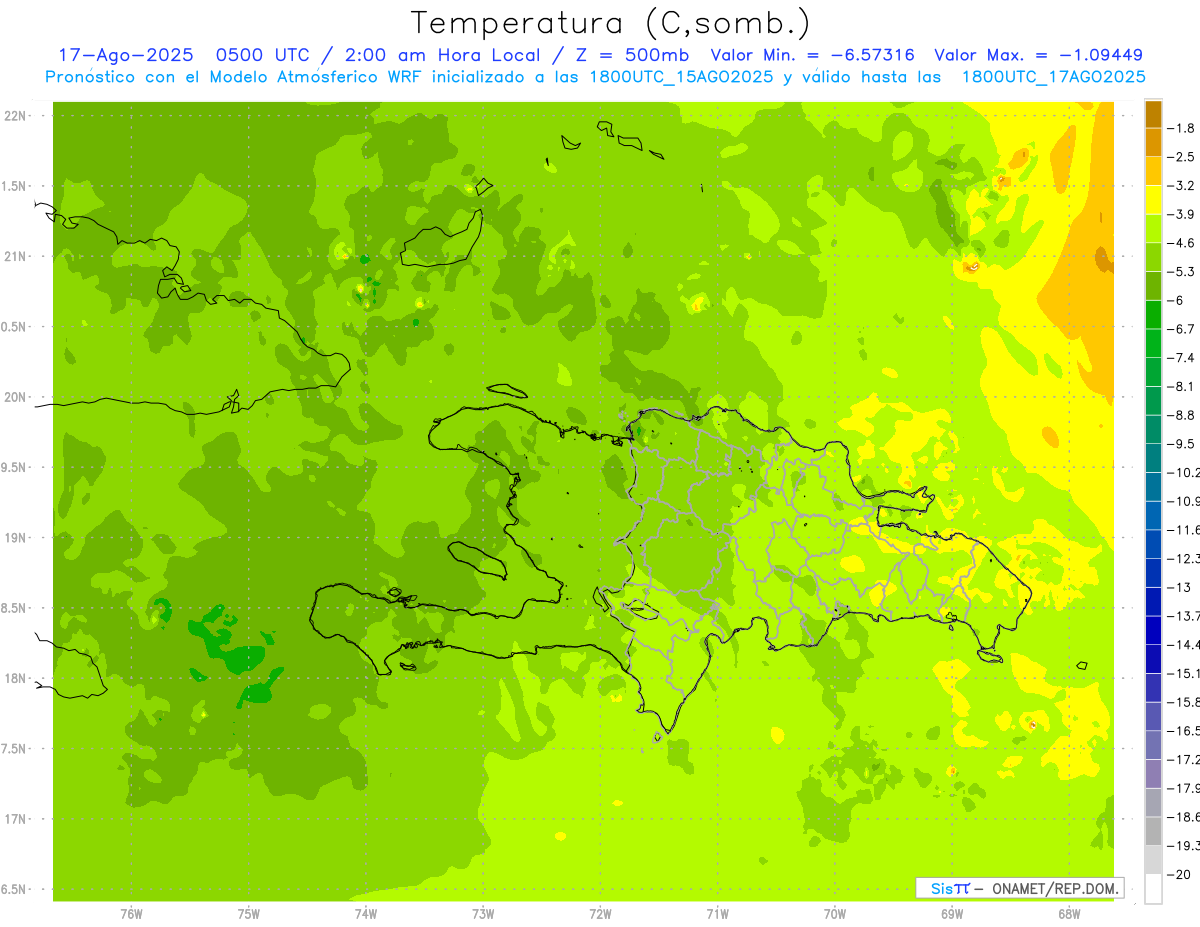Click the -3.2 color scale value
Image resolution: width=1200 pixels, height=927 pixels.
[1182, 186]
